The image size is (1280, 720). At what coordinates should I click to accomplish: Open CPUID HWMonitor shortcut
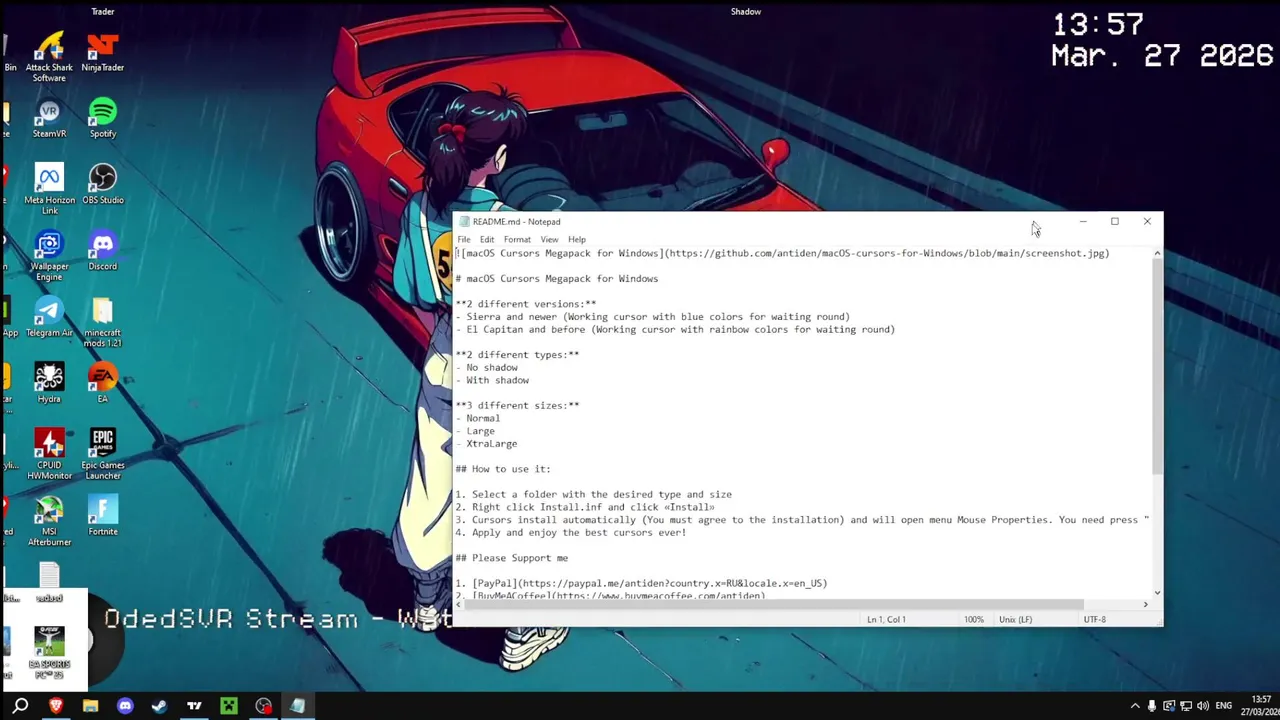pos(49,454)
